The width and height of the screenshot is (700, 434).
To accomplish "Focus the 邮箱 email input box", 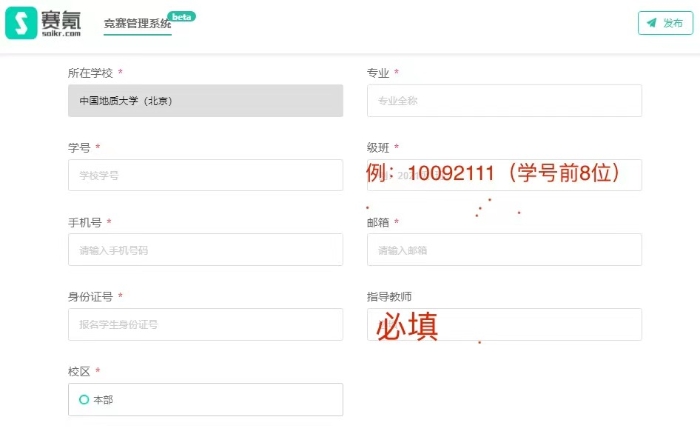I will click(504, 250).
